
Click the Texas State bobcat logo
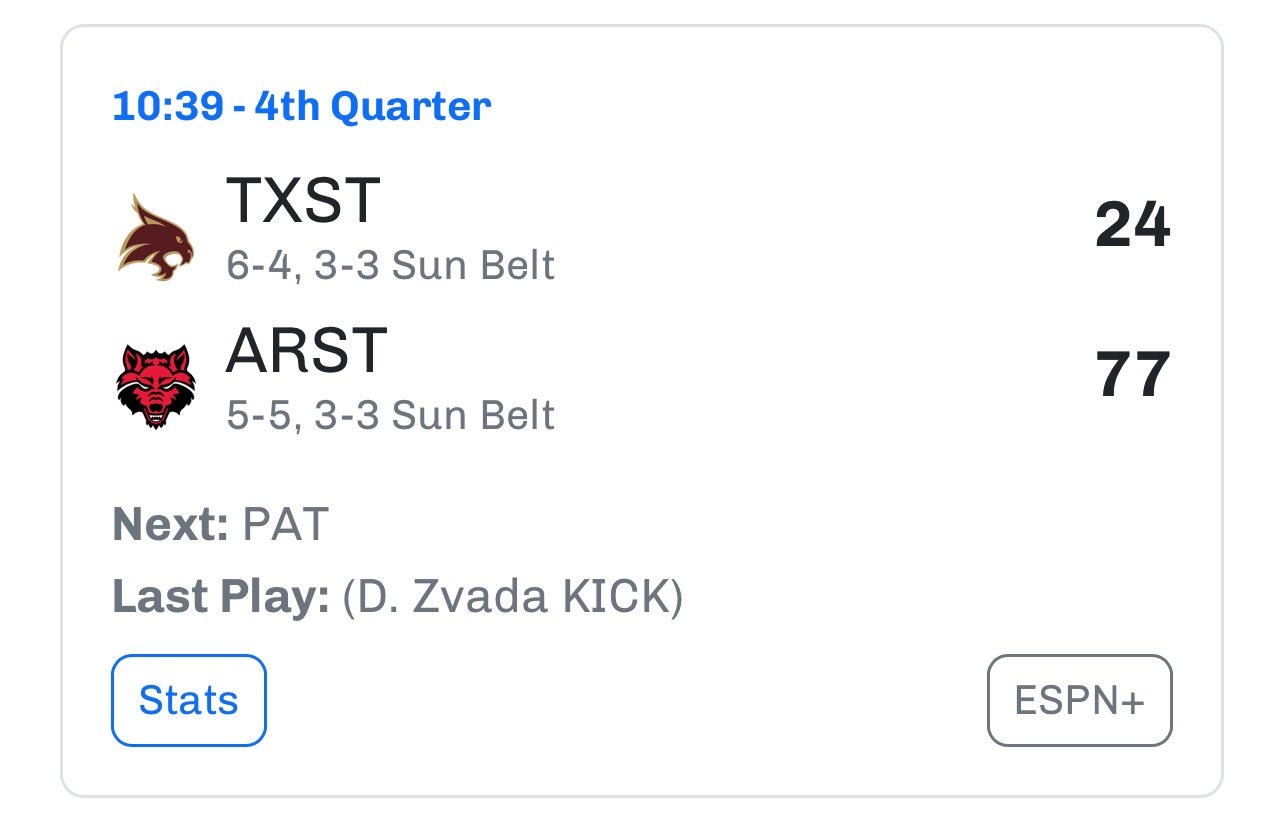(155, 237)
